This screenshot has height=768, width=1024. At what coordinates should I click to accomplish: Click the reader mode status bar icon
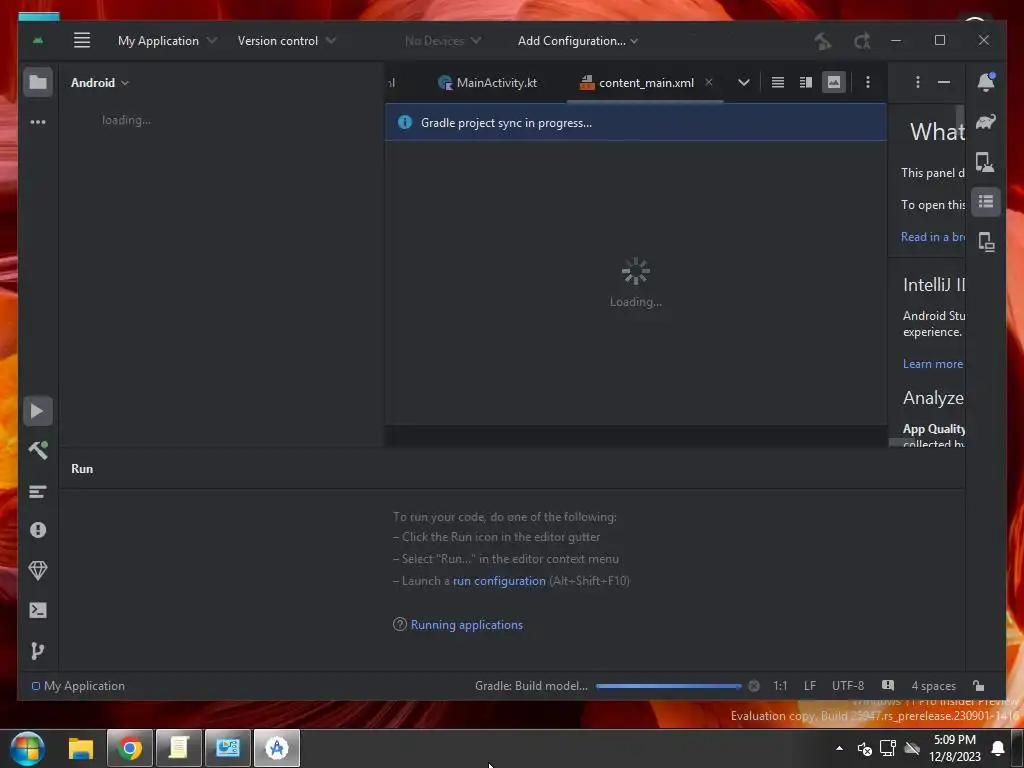click(x=888, y=686)
